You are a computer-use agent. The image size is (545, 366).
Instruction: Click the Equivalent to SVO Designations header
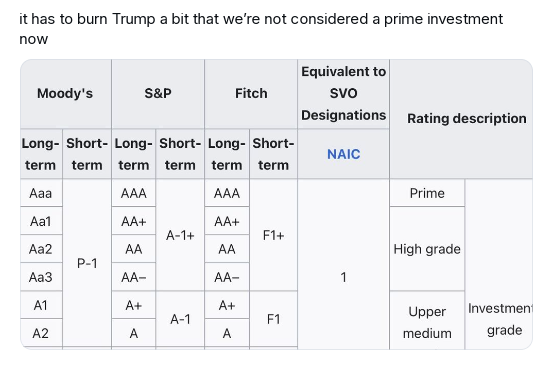click(x=343, y=93)
